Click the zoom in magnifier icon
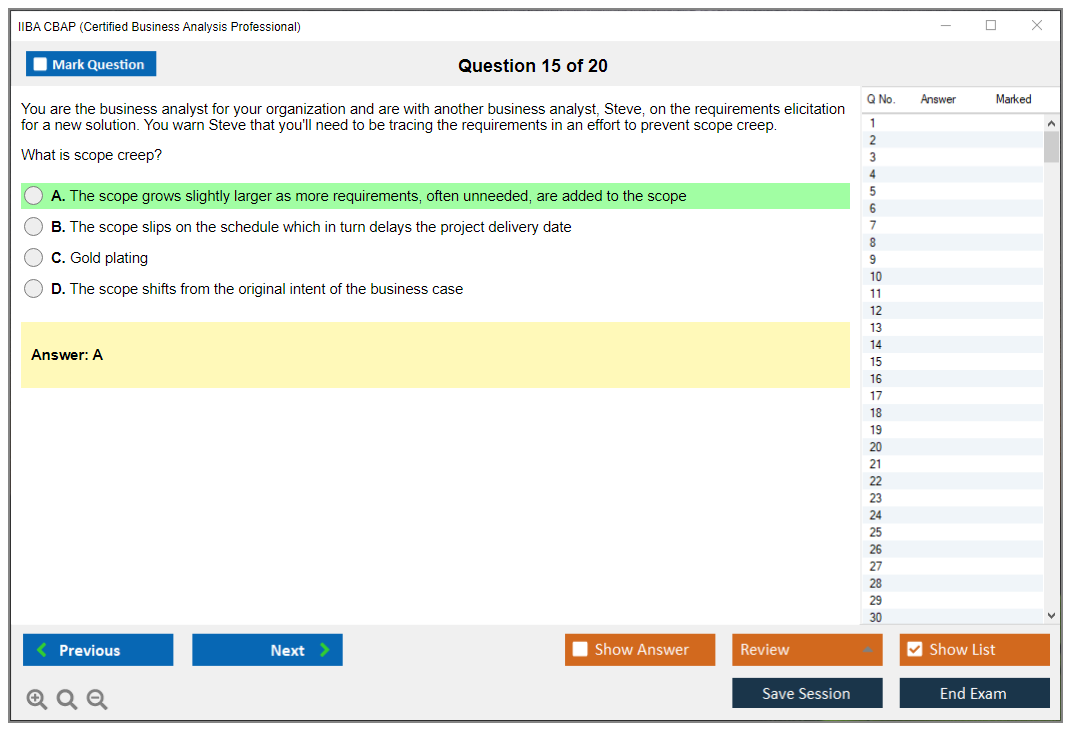 (36, 700)
